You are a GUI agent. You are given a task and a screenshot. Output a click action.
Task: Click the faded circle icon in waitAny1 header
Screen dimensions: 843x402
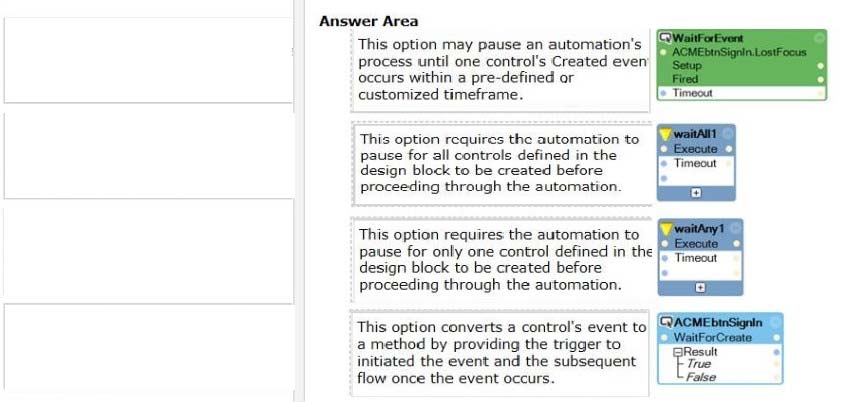click(735, 228)
